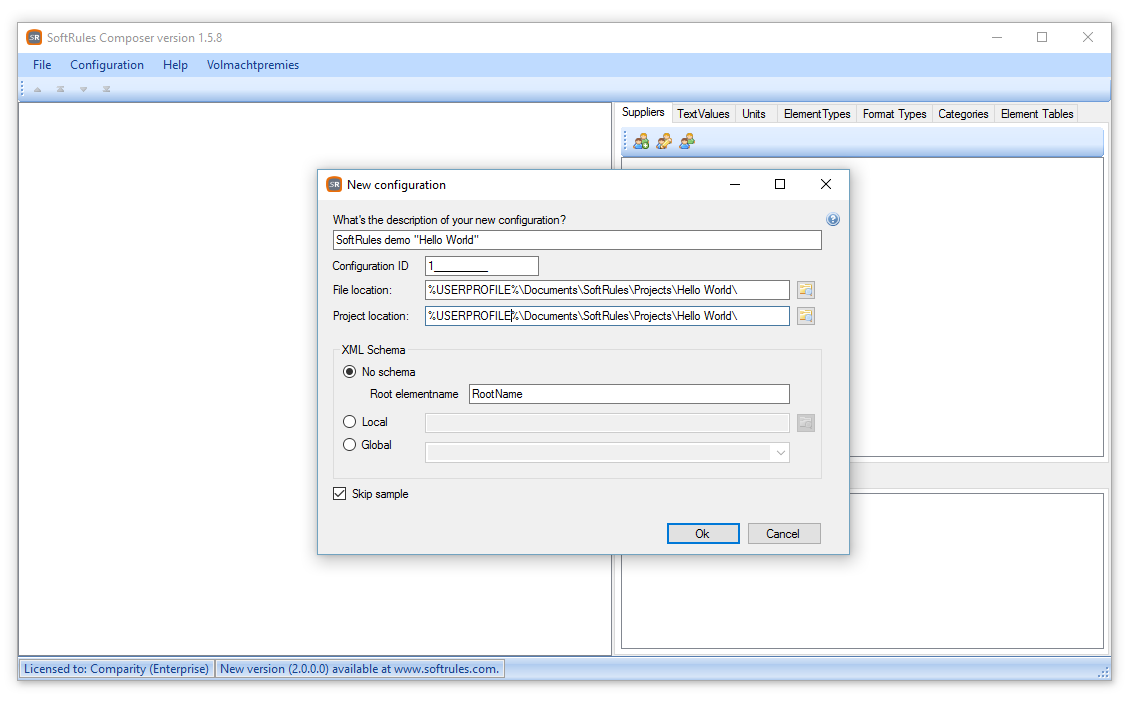The width and height of the screenshot is (1132, 703).
Task: Click the 'Licensed to: Comparity (Enterprise)' status text
Action: pos(116,669)
